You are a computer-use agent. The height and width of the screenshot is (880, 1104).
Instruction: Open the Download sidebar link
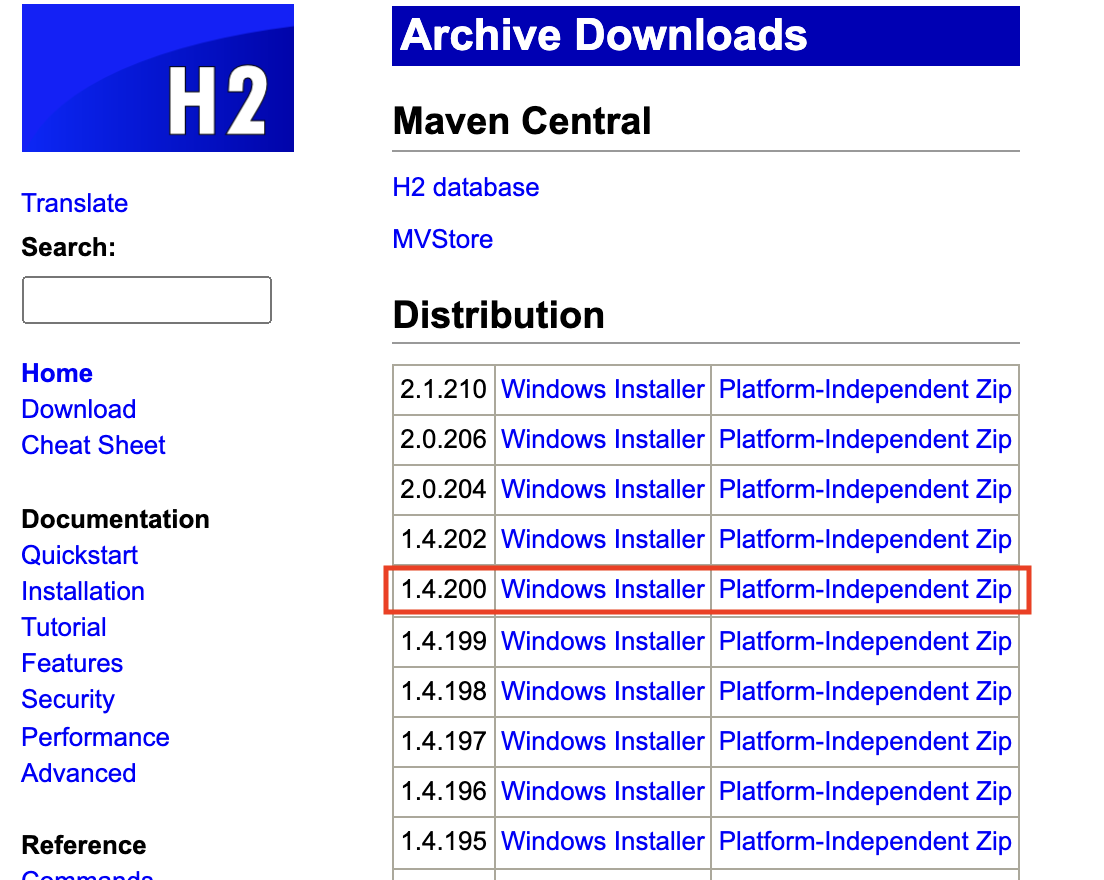pos(79,409)
